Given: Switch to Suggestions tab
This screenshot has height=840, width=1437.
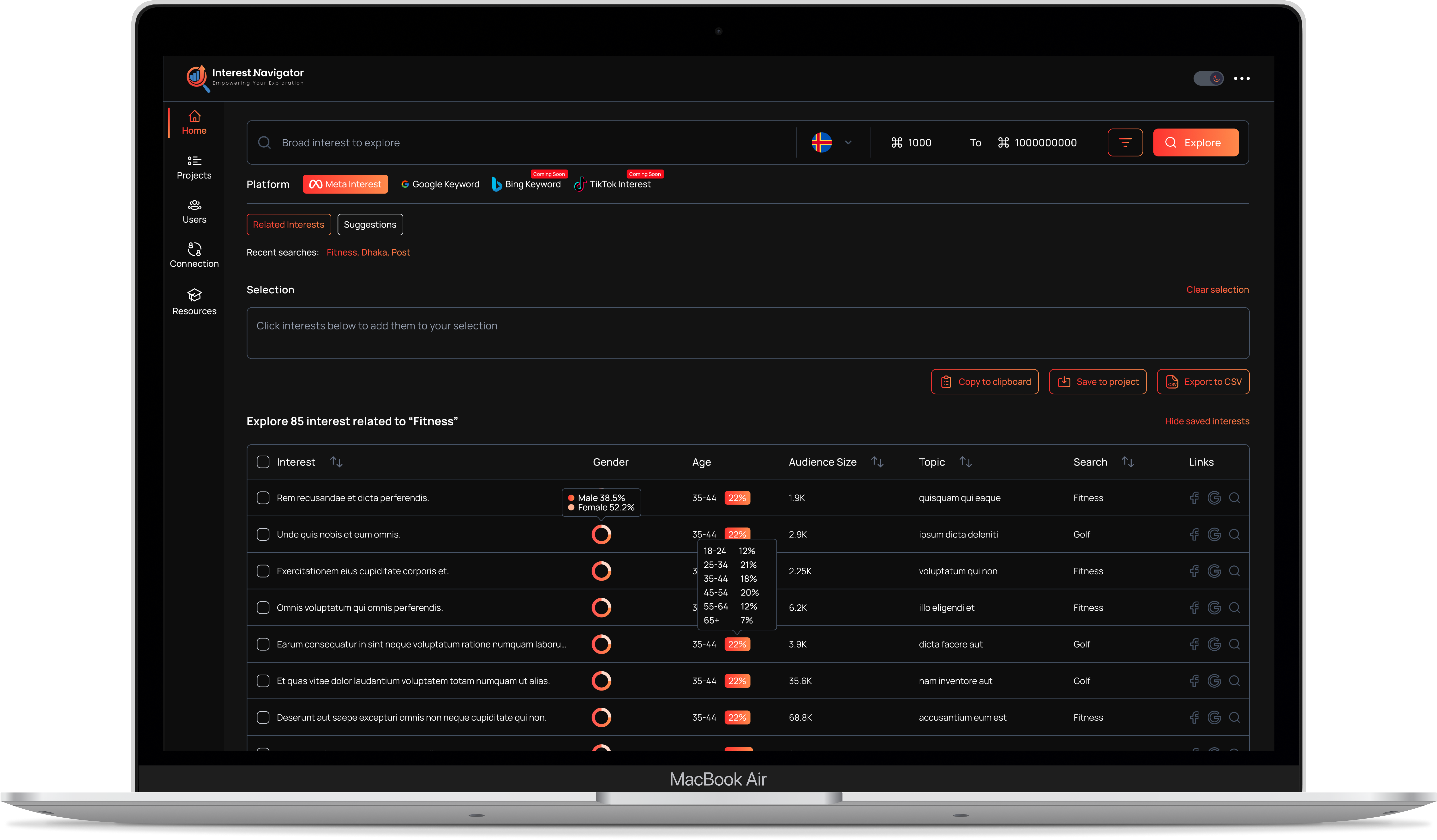Looking at the screenshot, I should click(x=370, y=225).
